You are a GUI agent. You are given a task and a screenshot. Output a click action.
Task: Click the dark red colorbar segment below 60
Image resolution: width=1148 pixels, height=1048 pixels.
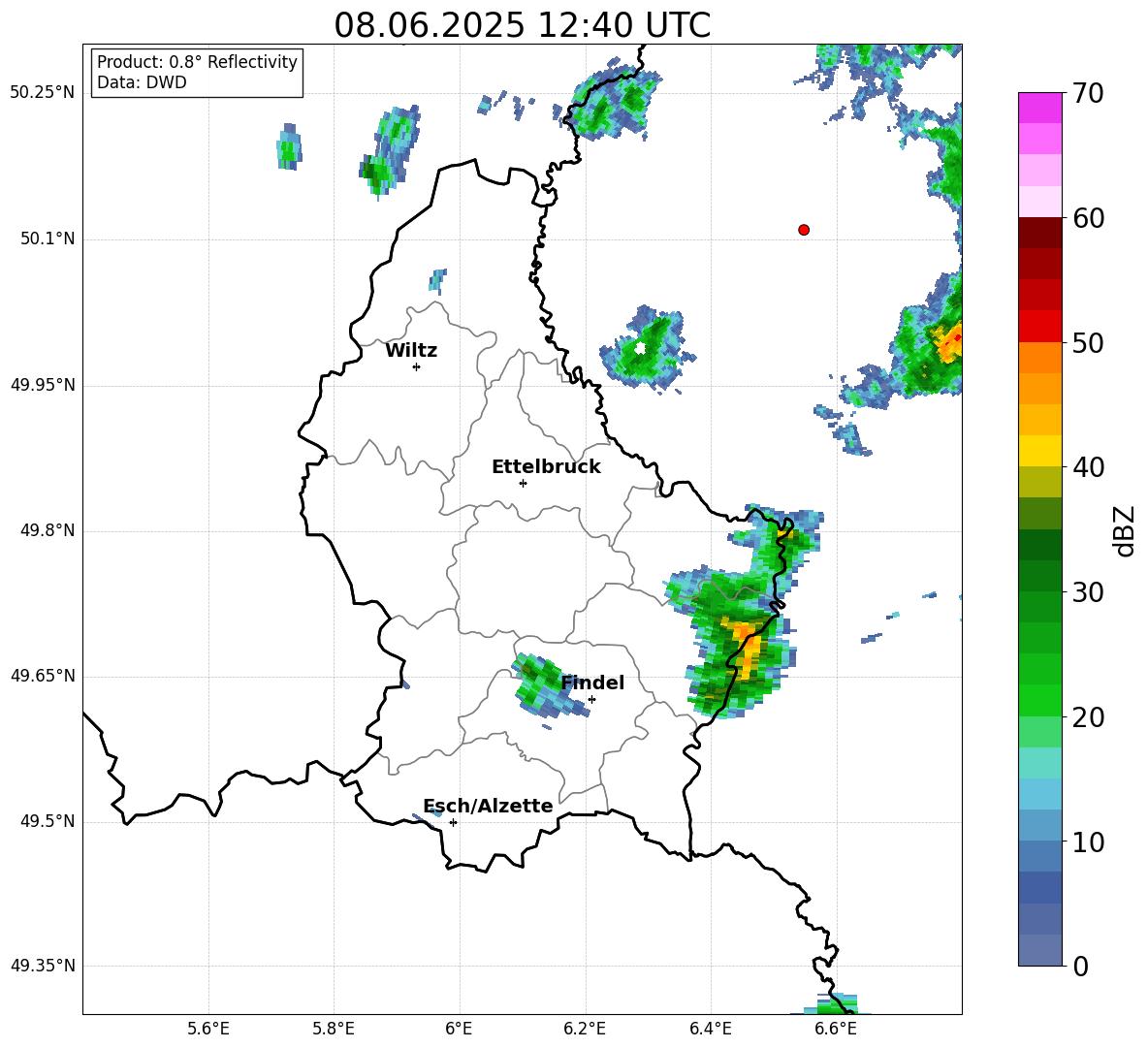pos(1039,233)
